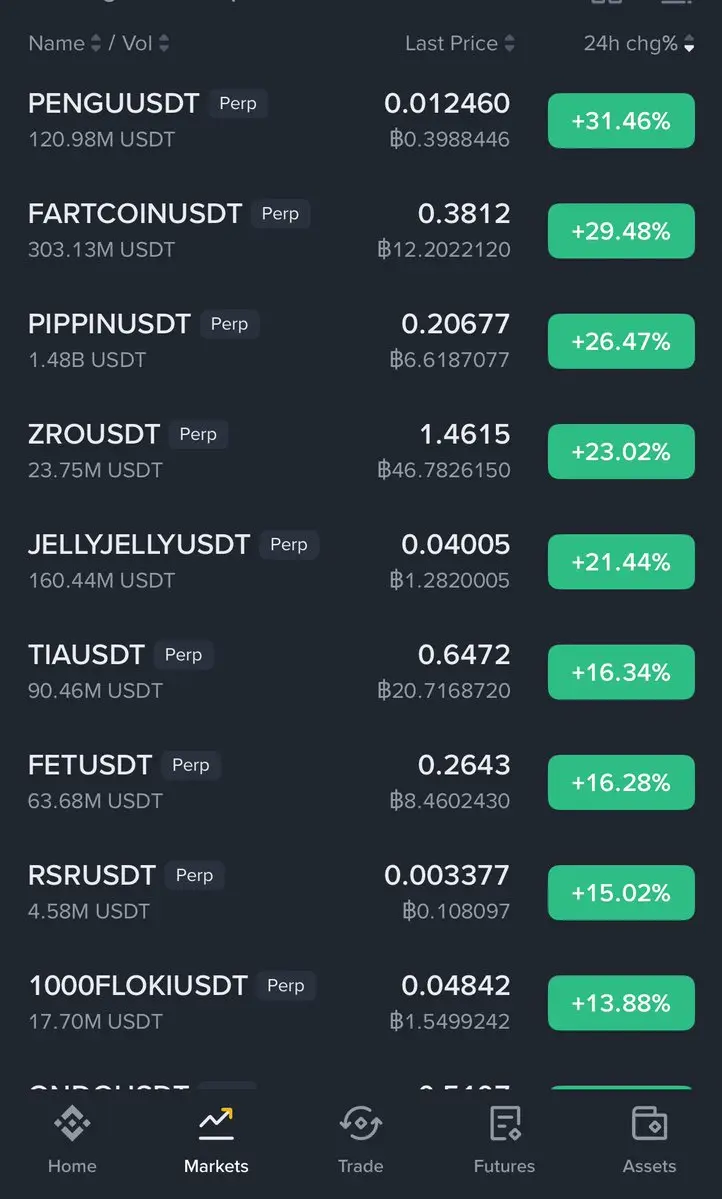
Task: Open the Trade swap icon
Action: 360,1124
